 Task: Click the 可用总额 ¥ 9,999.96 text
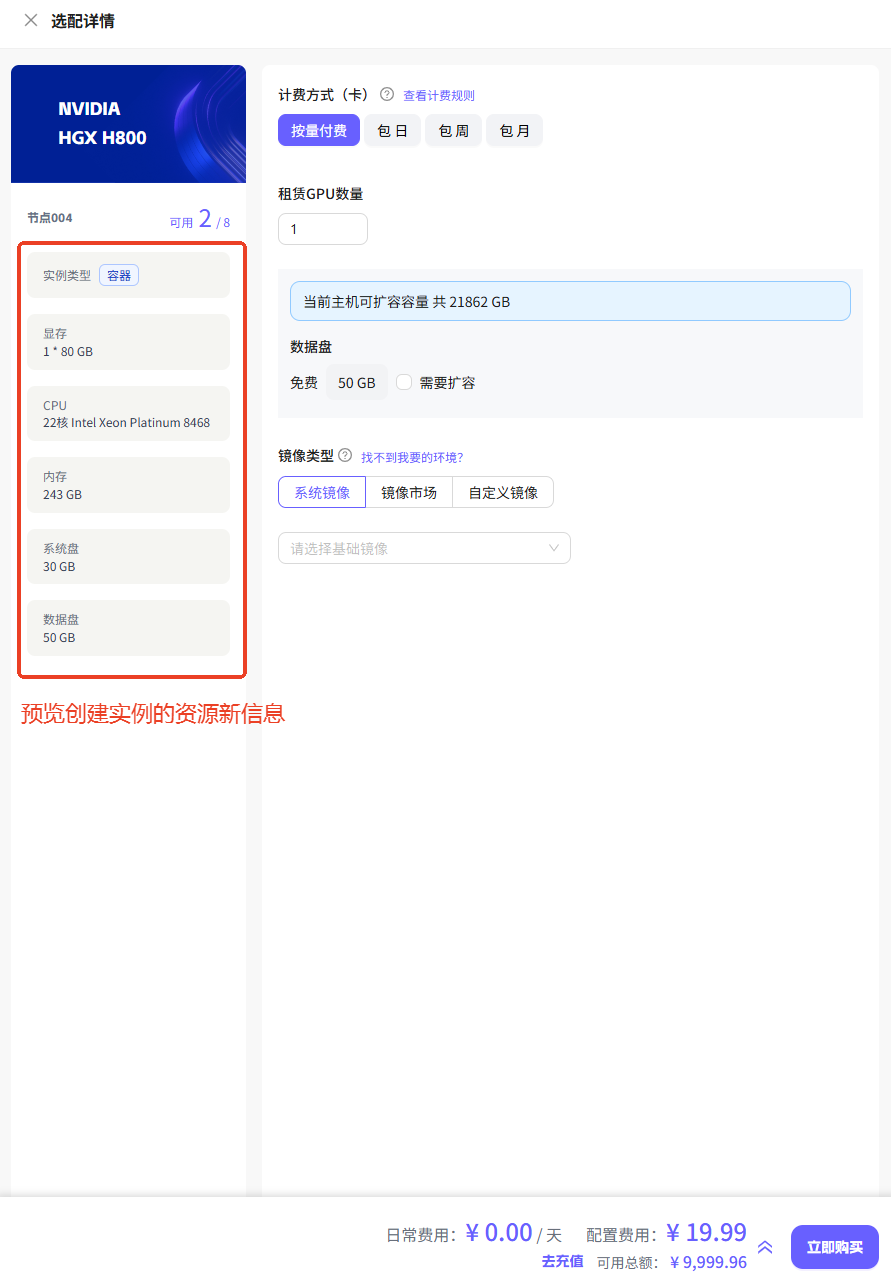(672, 1262)
